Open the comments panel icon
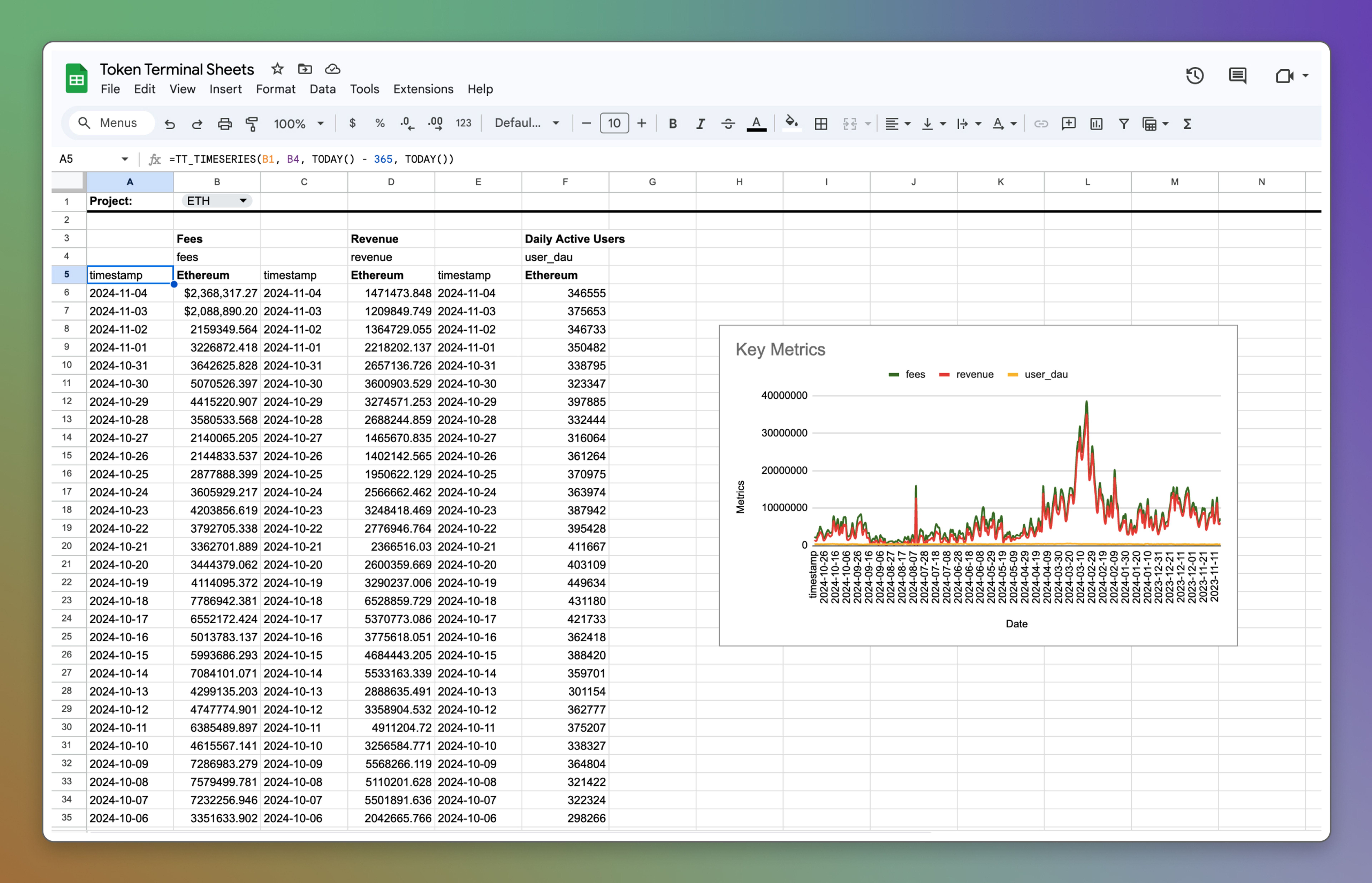The image size is (1372, 883). pyautogui.click(x=1238, y=76)
